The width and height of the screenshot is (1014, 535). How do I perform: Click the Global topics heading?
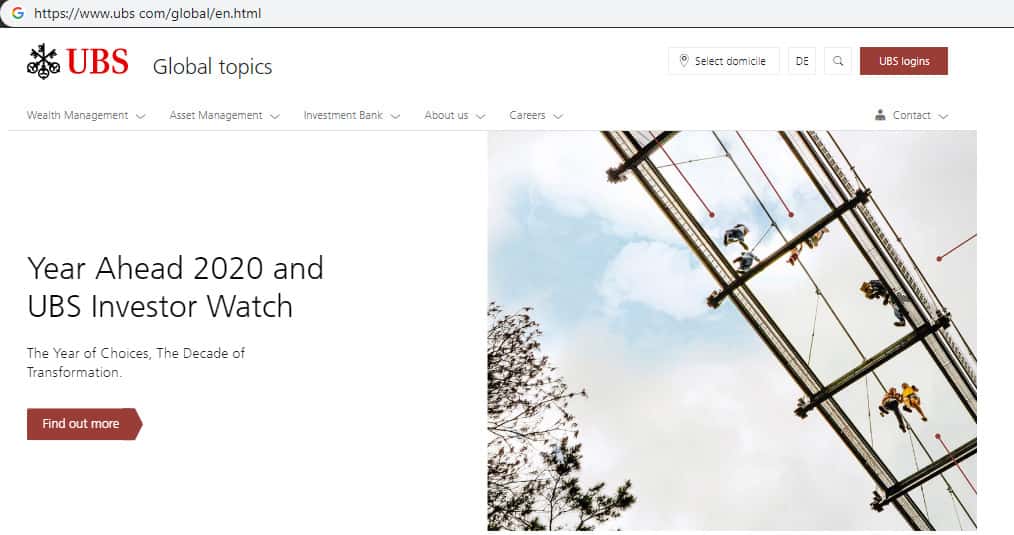click(212, 67)
